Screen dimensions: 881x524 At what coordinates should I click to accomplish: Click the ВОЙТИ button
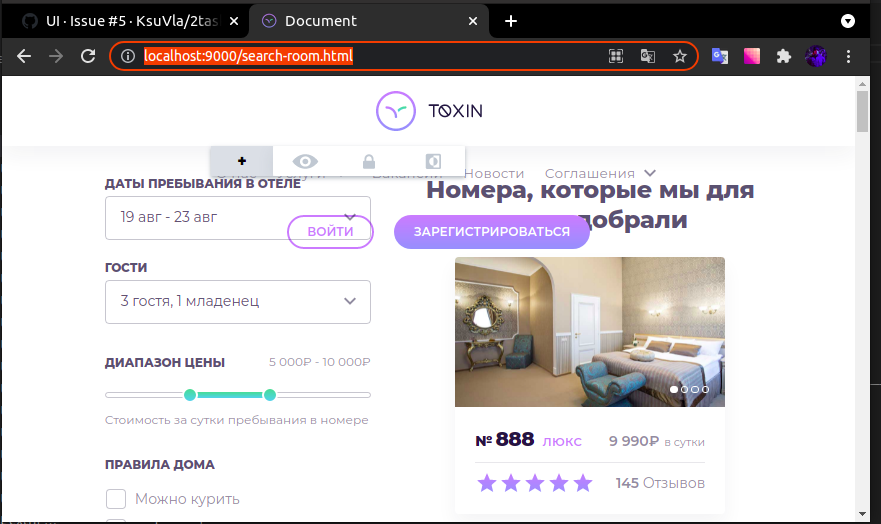click(330, 231)
